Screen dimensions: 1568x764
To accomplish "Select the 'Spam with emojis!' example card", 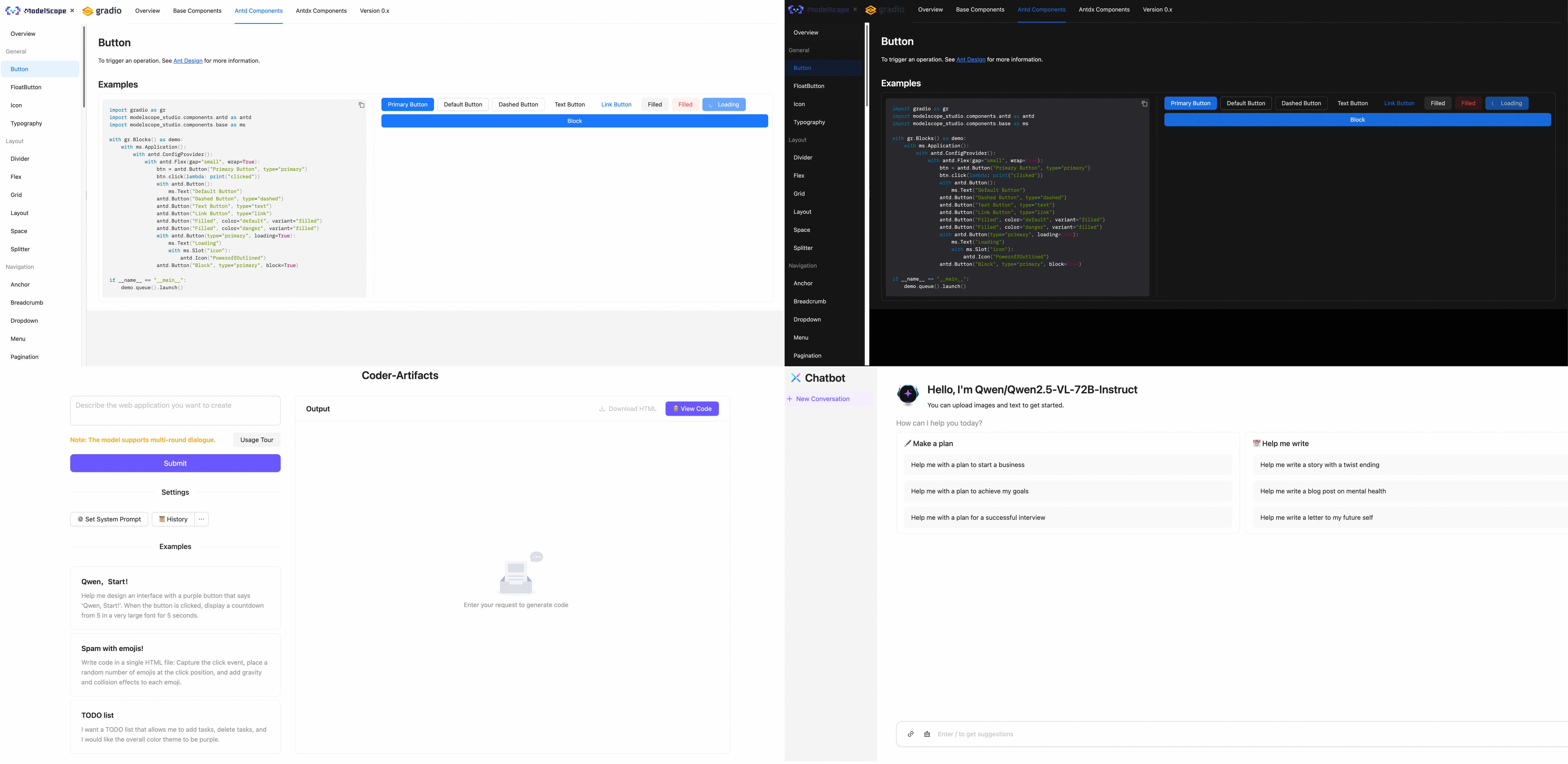I will [x=175, y=665].
